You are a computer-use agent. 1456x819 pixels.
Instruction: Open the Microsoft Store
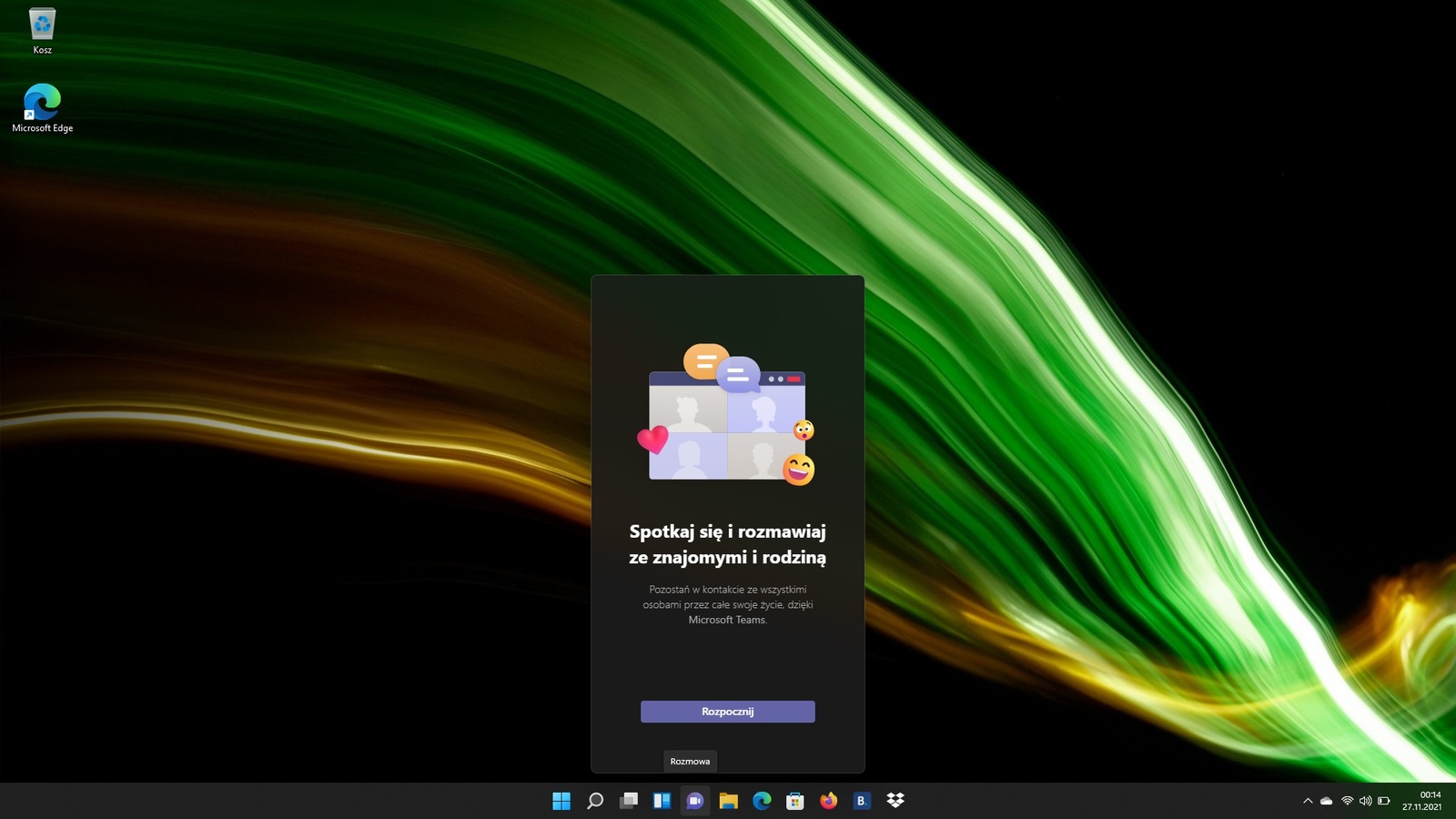coord(795,802)
